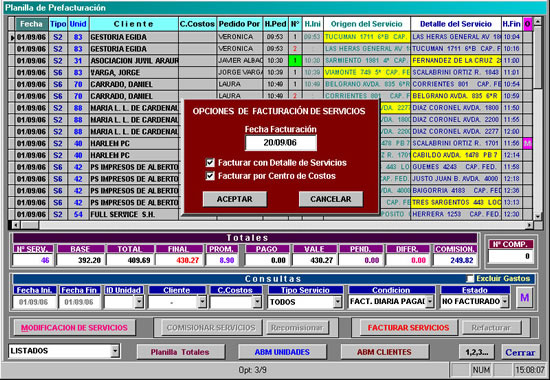Click the FACTURAR SERVICIOS button
Viewport: 550px width, 380px height.
[408, 328]
